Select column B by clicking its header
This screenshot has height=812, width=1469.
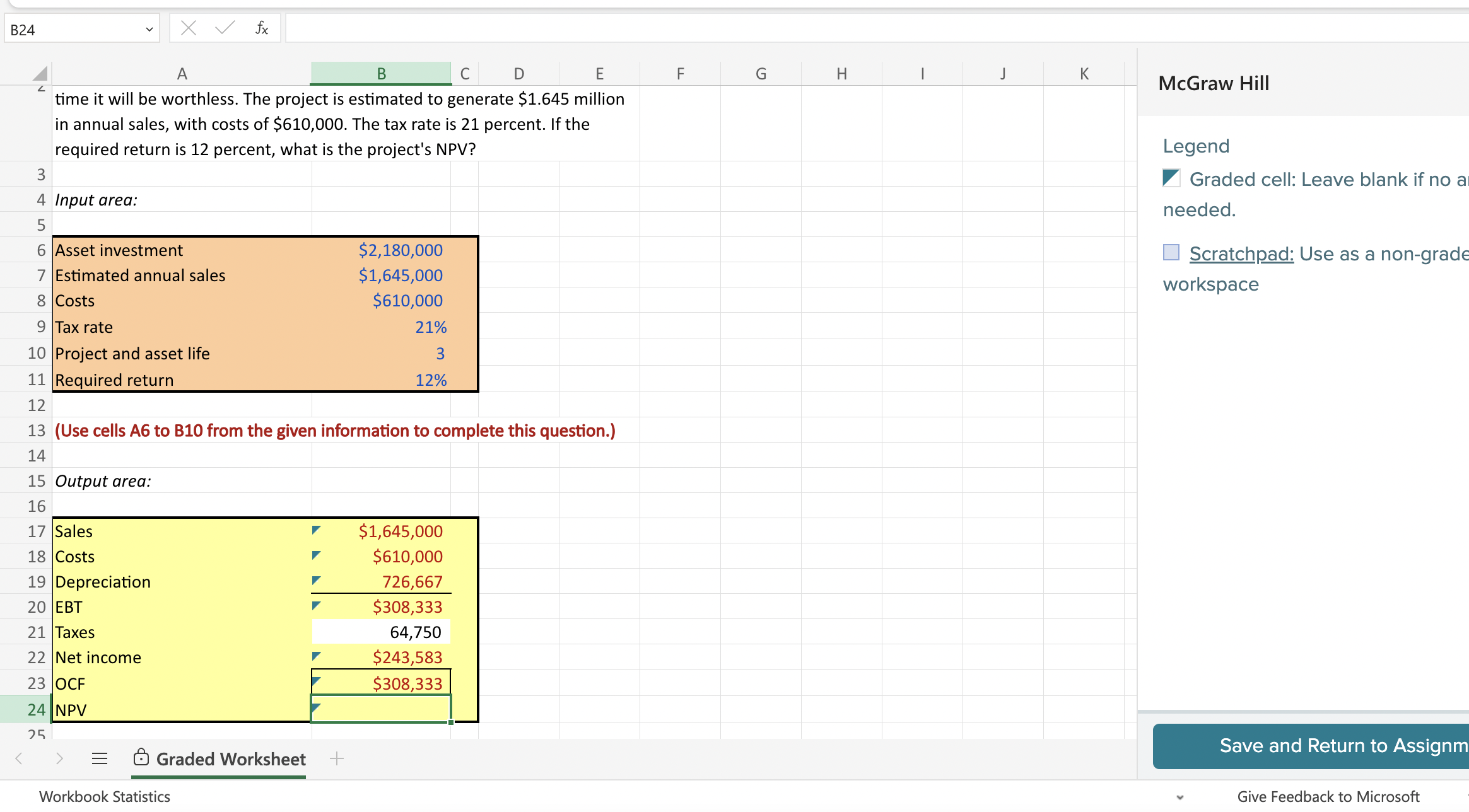point(380,72)
